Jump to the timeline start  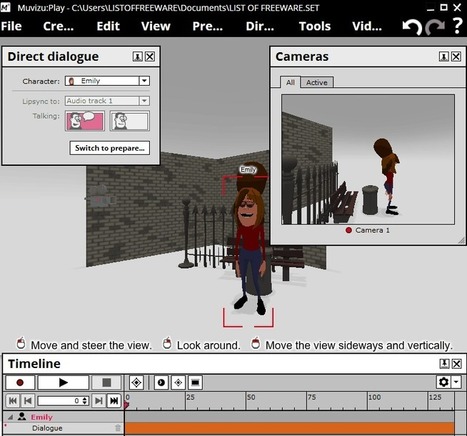(x=13, y=400)
